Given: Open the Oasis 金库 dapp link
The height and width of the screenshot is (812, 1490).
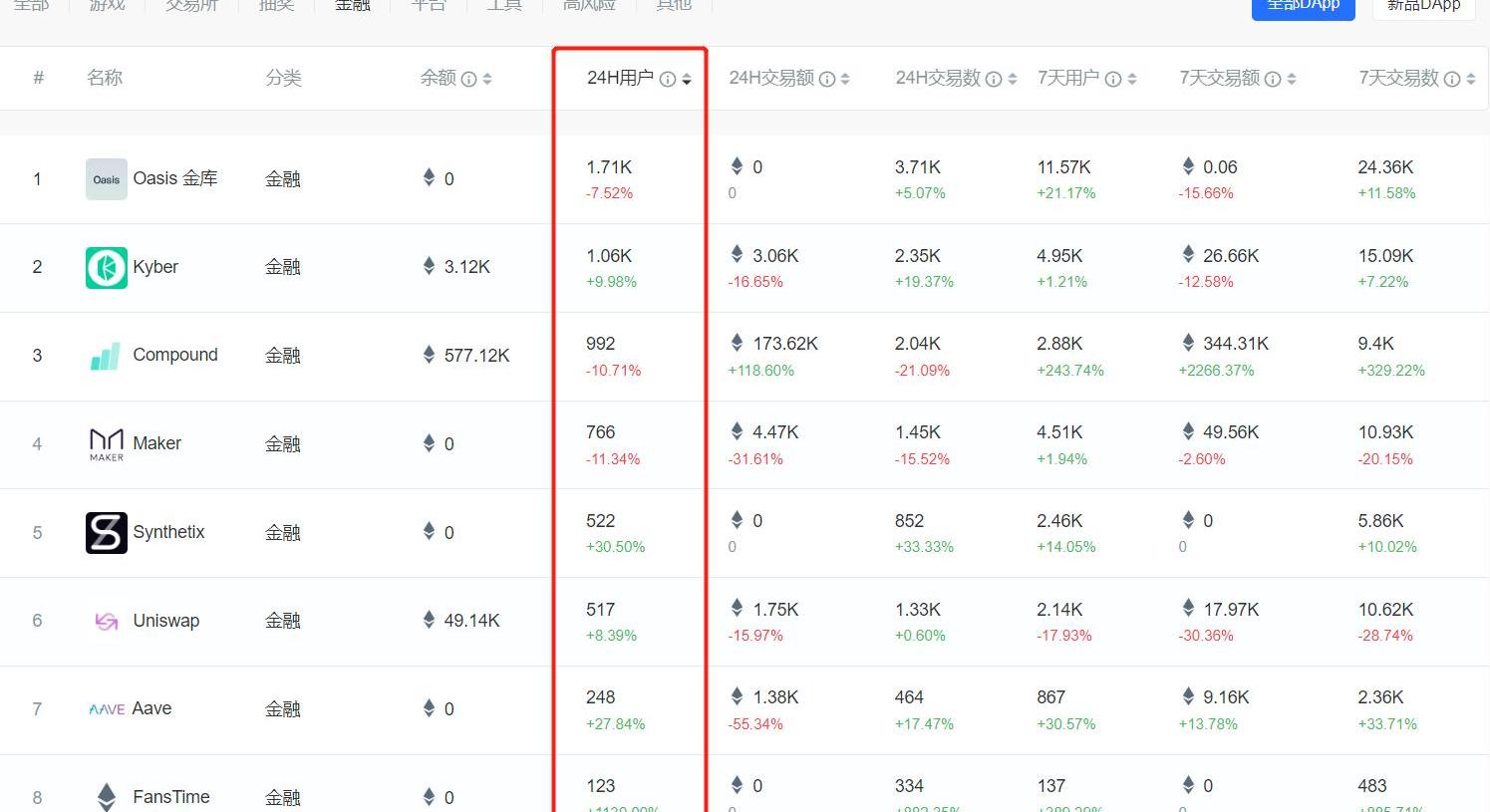Looking at the screenshot, I should point(175,178).
